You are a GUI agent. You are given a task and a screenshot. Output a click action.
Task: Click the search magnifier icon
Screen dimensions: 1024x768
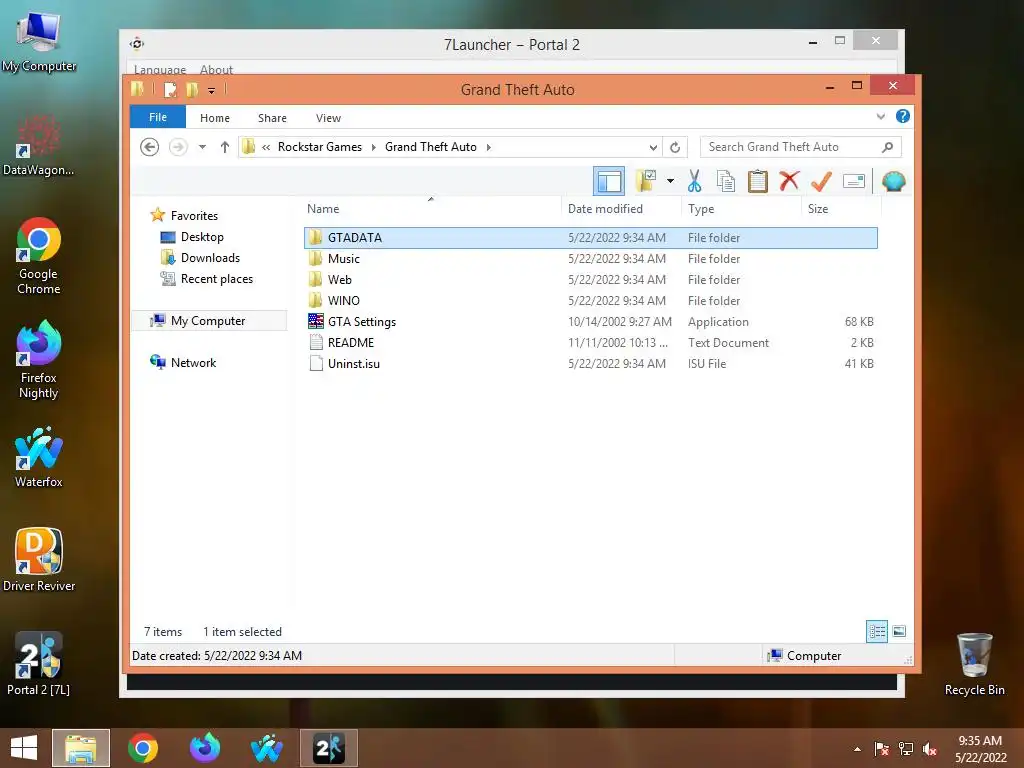point(887,147)
